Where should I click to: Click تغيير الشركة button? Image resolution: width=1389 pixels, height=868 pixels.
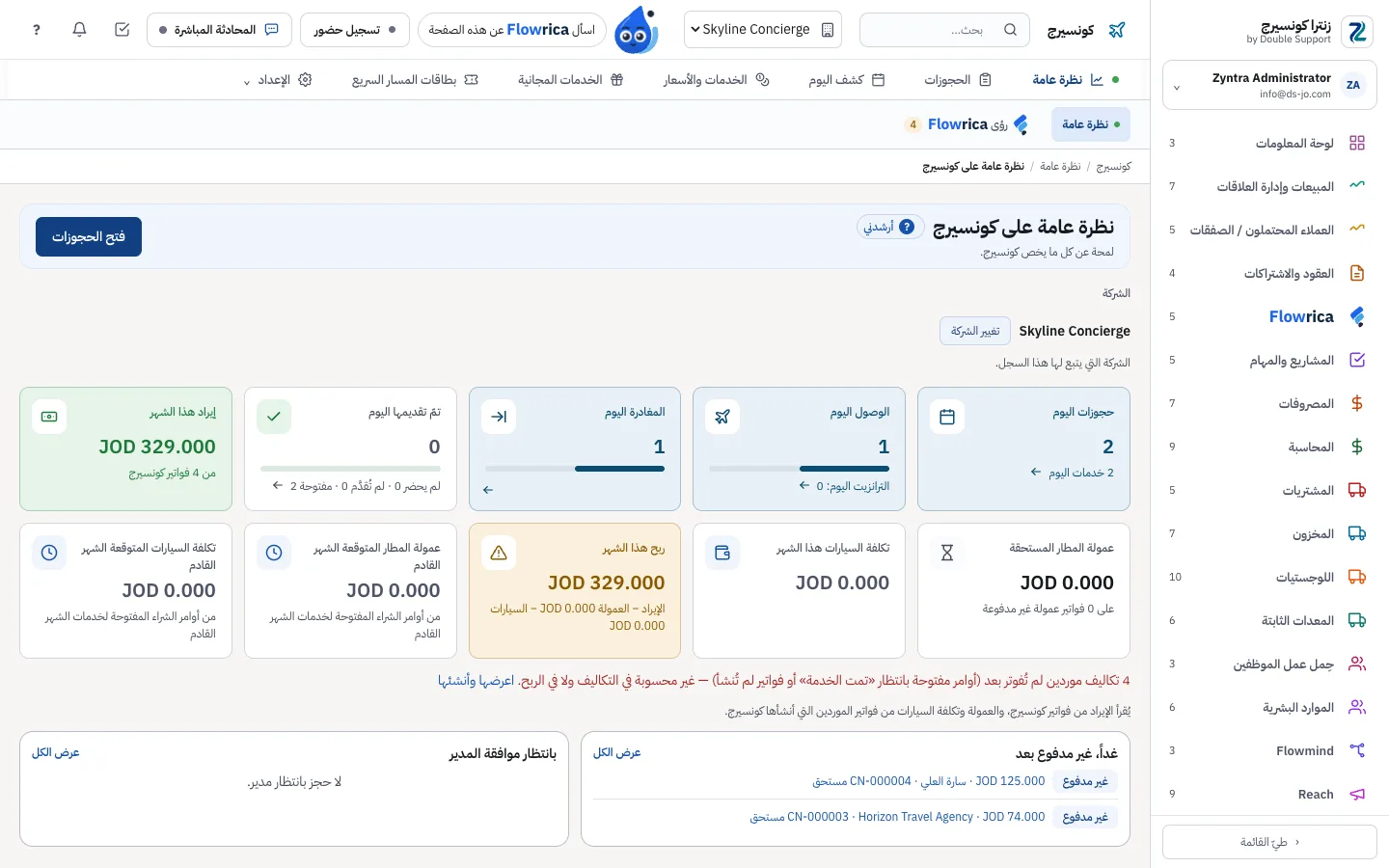click(975, 331)
